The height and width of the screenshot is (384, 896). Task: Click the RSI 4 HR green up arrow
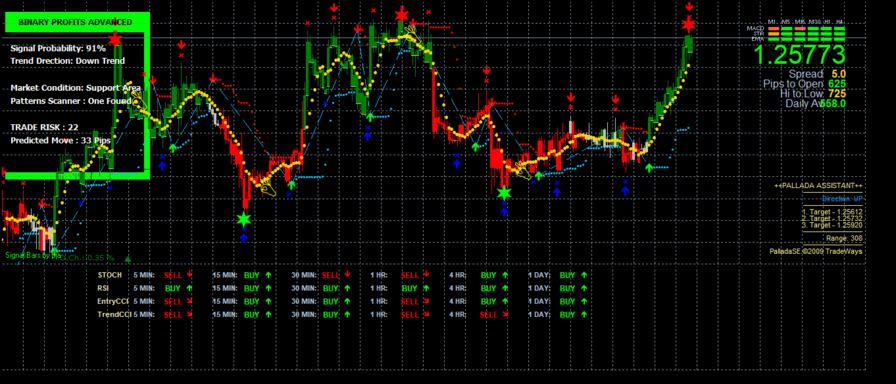click(505, 288)
